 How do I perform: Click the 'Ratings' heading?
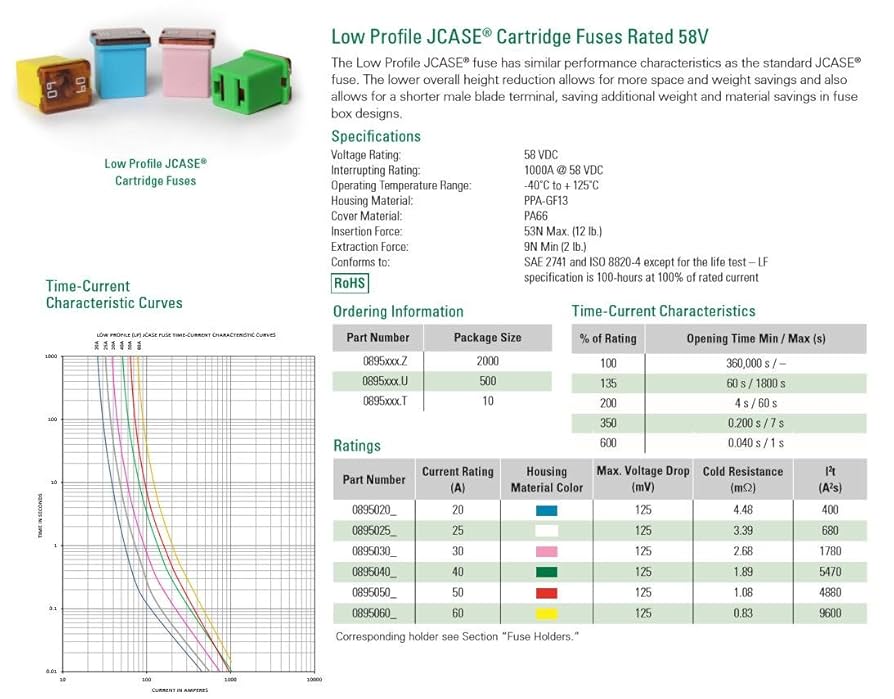[357, 445]
